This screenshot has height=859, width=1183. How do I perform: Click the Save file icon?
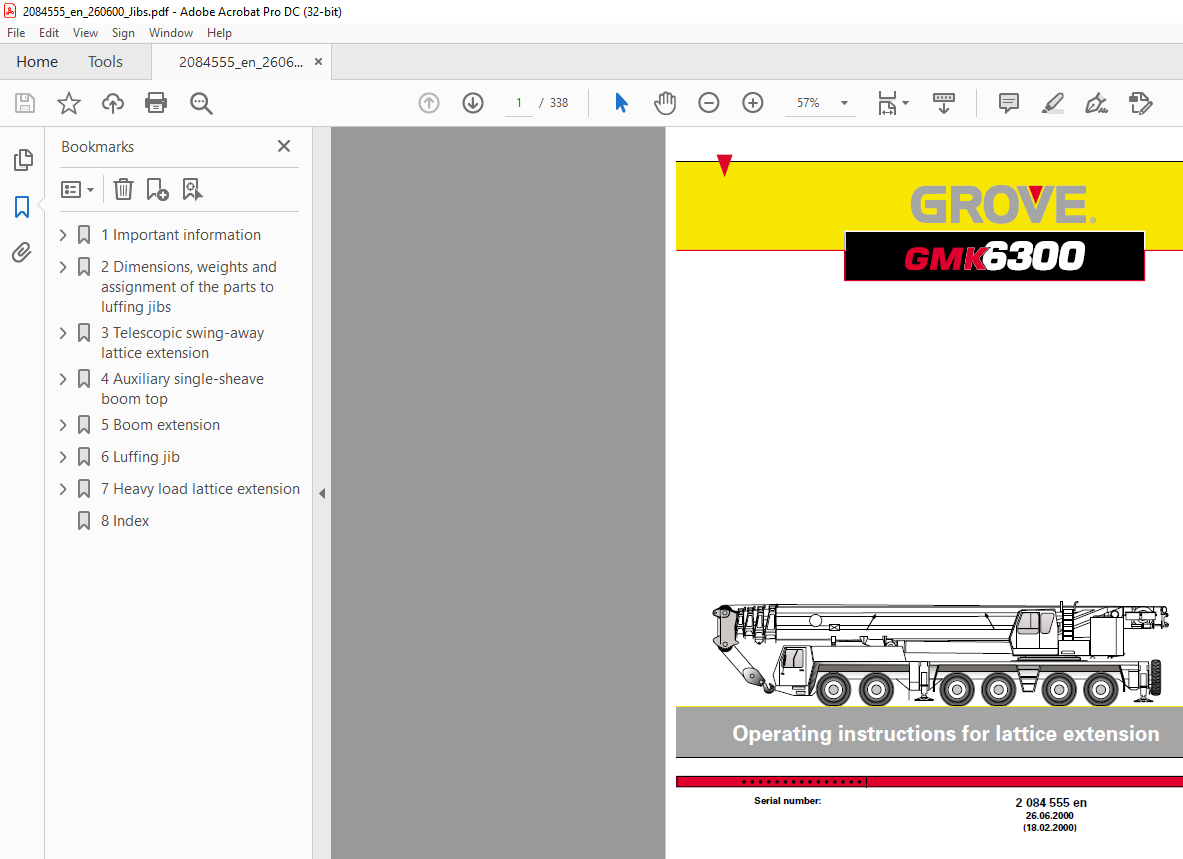tap(25, 103)
